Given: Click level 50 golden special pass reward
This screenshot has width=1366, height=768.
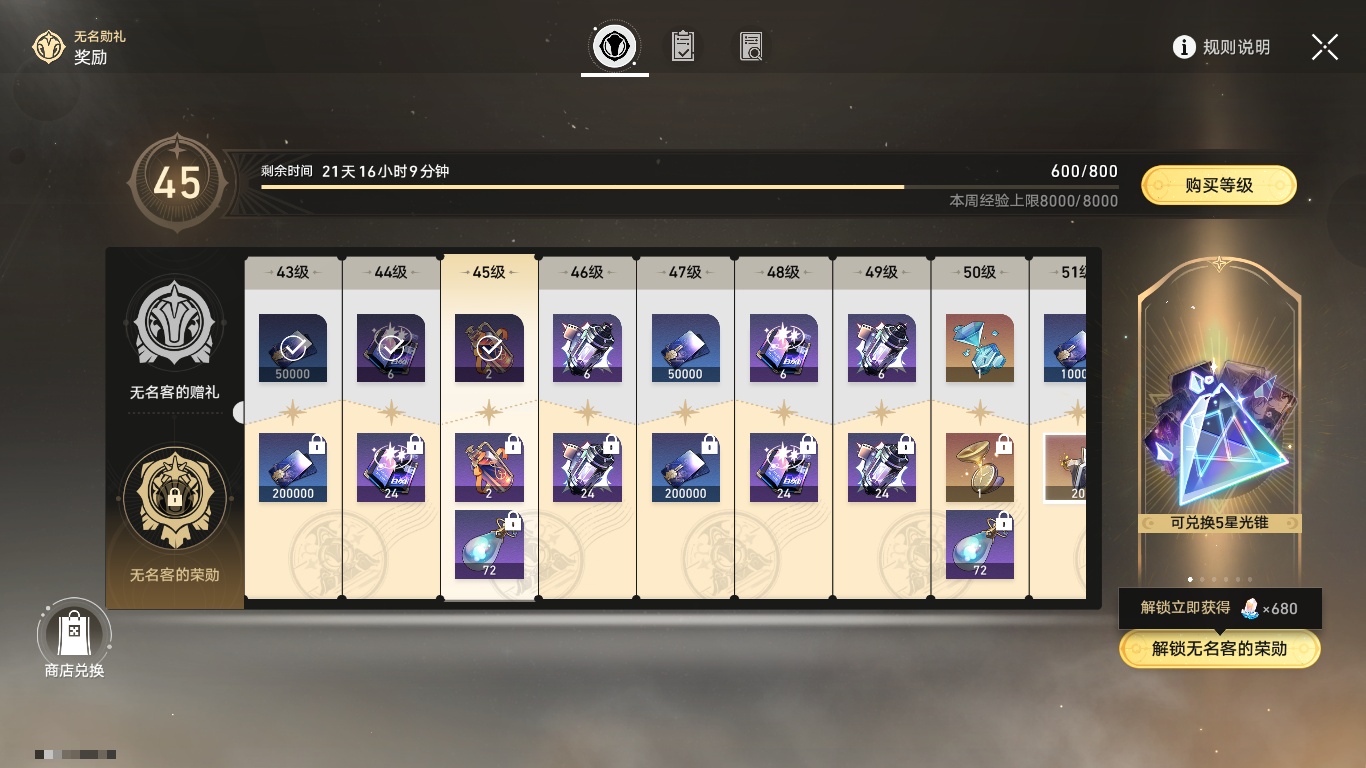Looking at the screenshot, I should [980, 467].
